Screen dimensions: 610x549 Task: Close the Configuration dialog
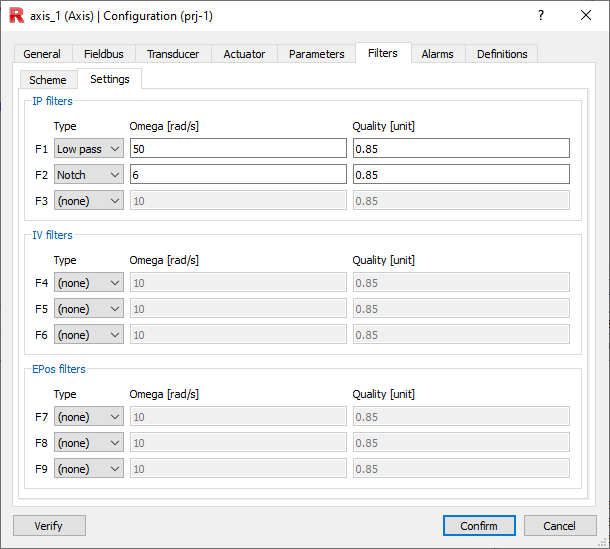pos(586,16)
